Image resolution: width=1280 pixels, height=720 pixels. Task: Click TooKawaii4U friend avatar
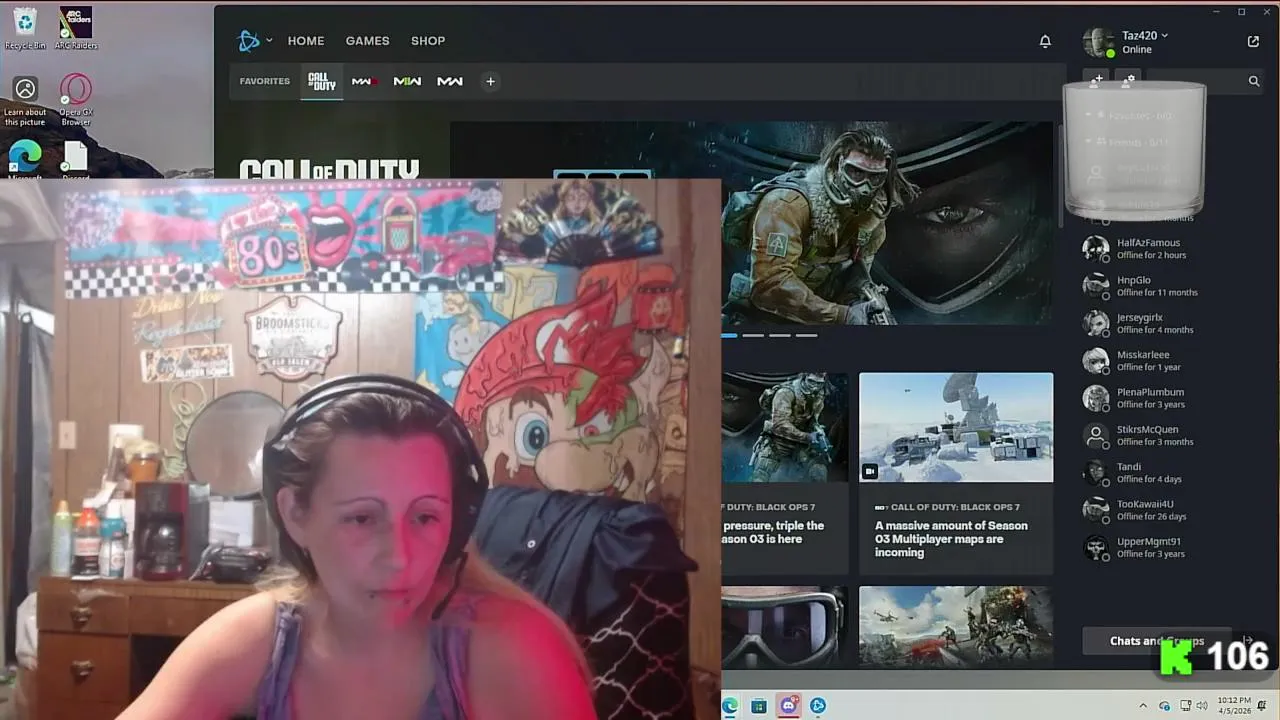coord(1096,509)
